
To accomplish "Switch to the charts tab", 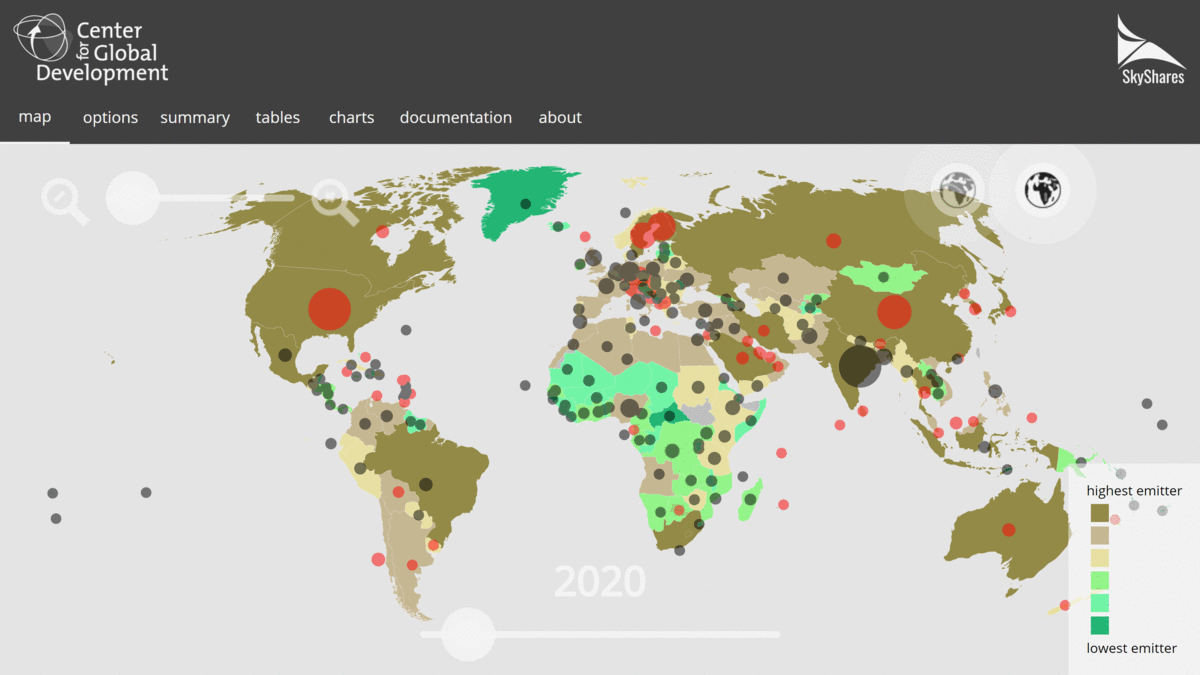I will [x=352, y=117].
